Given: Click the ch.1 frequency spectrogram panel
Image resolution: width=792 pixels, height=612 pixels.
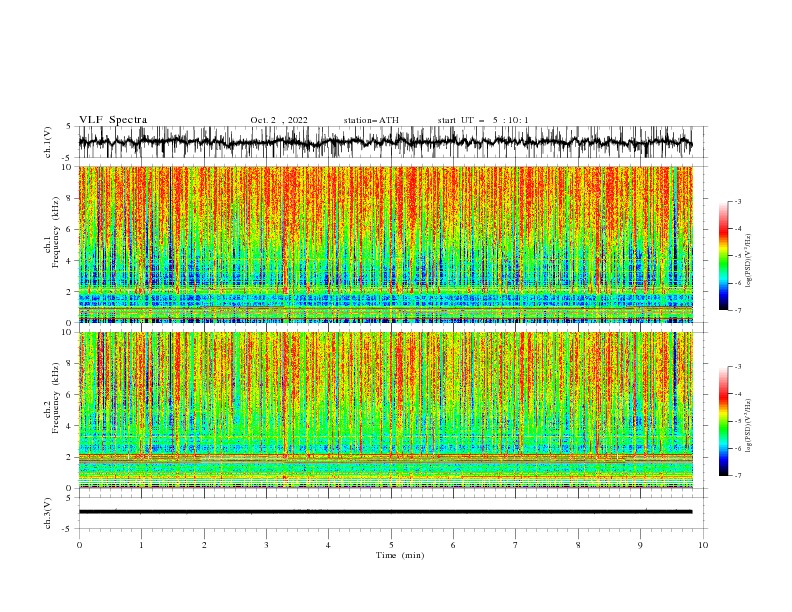Looking at the screenshot, I should point(385,244).
